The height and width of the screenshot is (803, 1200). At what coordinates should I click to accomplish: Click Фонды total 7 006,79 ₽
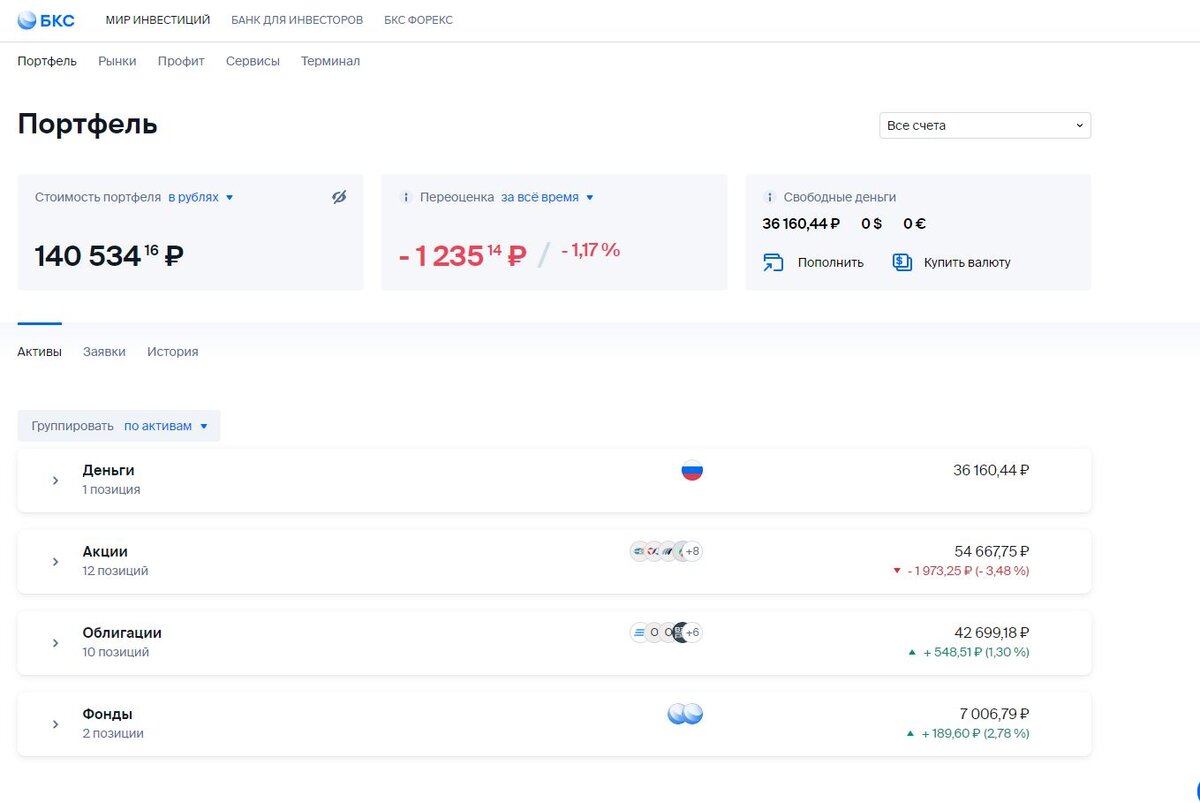point(994,714)
